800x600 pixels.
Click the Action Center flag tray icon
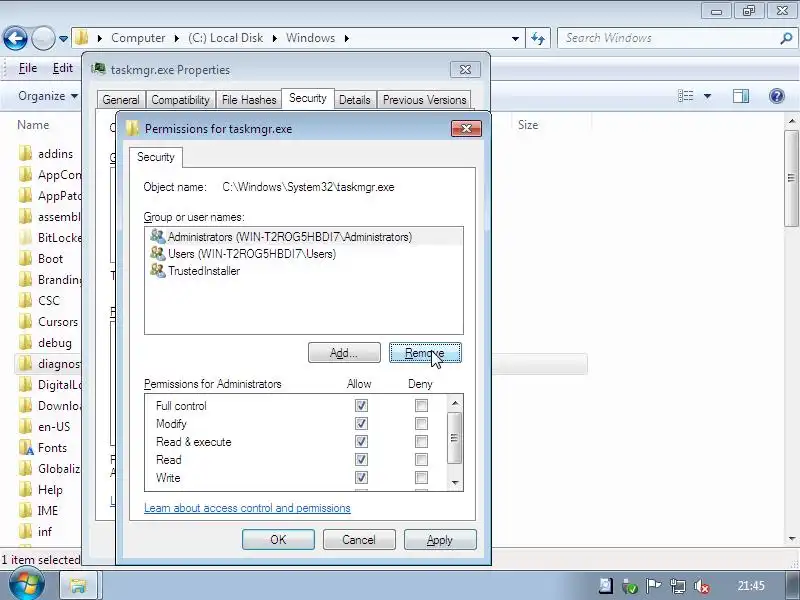654,586
